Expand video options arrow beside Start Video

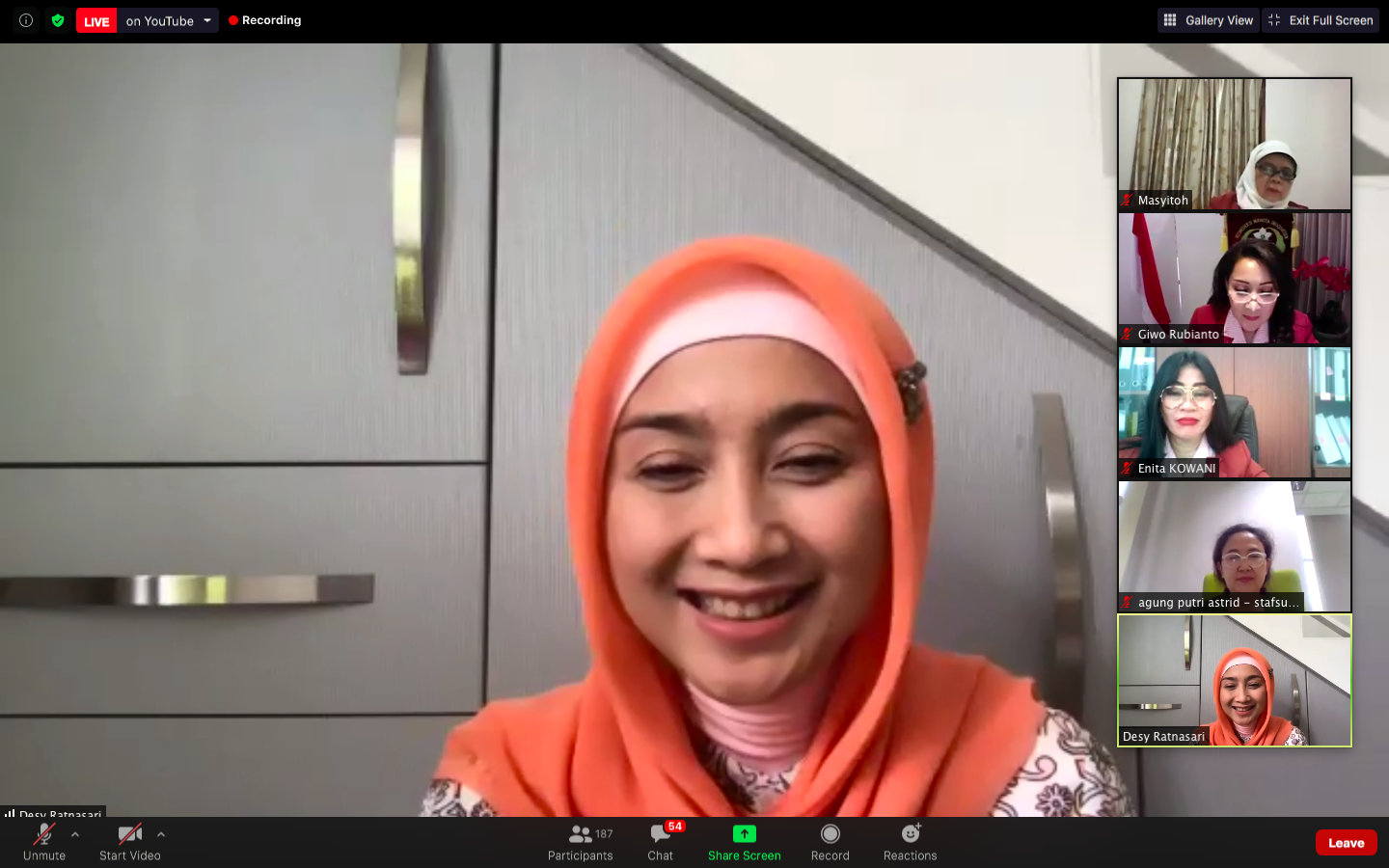[161, 834]
